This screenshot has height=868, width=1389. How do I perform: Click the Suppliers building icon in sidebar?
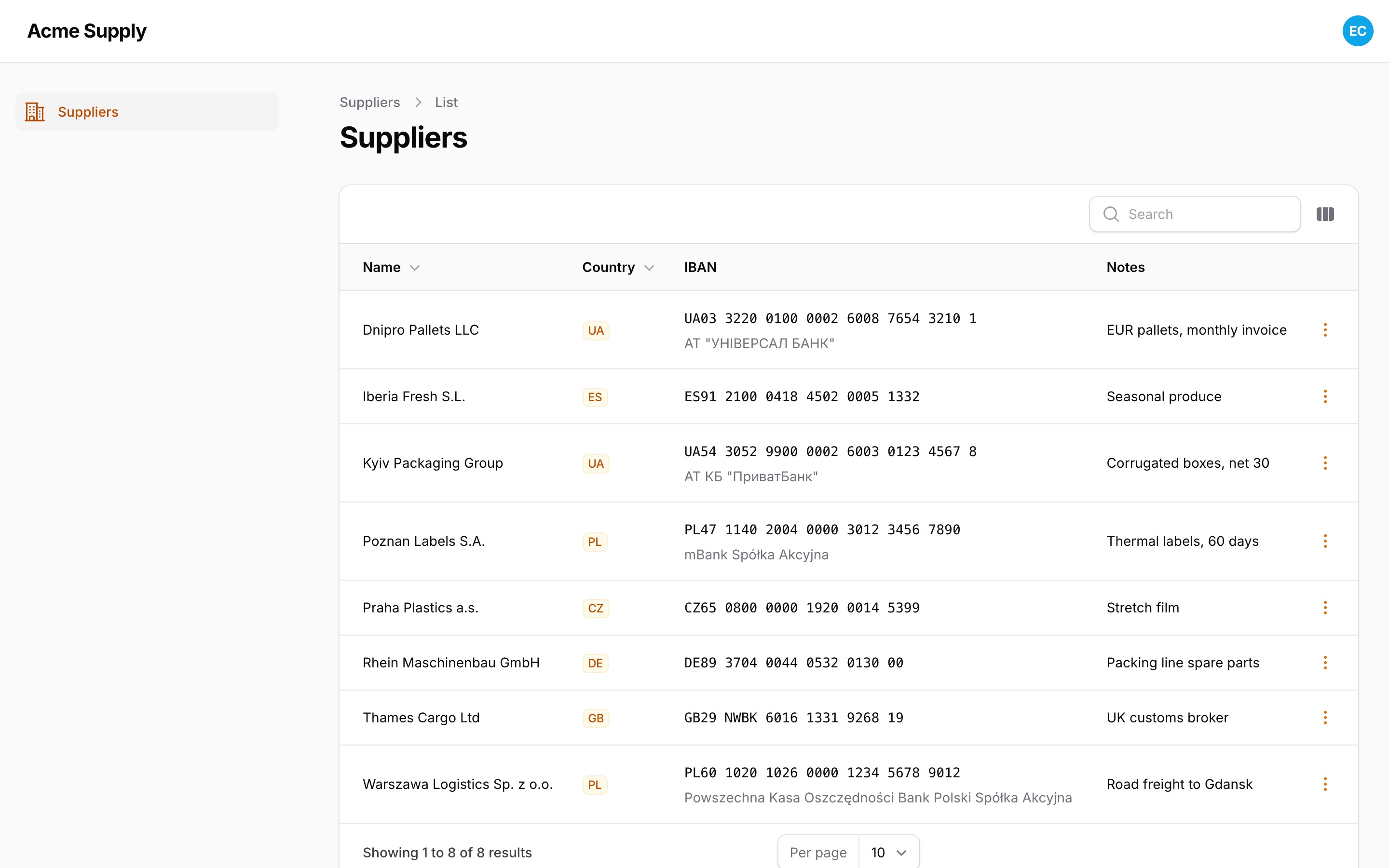(34, 112)
